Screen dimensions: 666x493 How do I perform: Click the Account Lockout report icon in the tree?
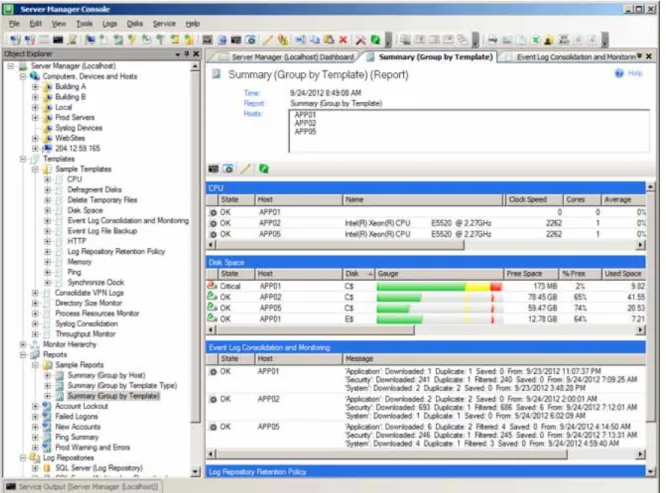pyautogui.click(x=47, y=406)
